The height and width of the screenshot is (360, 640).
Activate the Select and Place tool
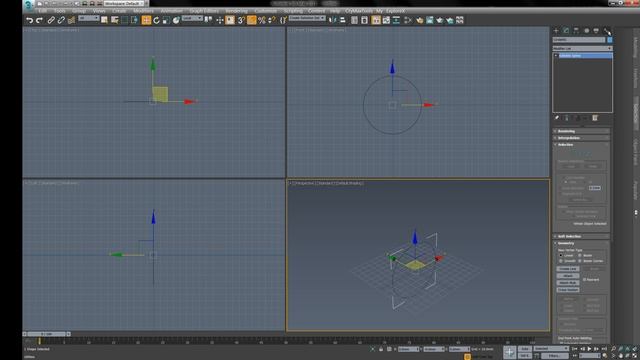point(176,20)
